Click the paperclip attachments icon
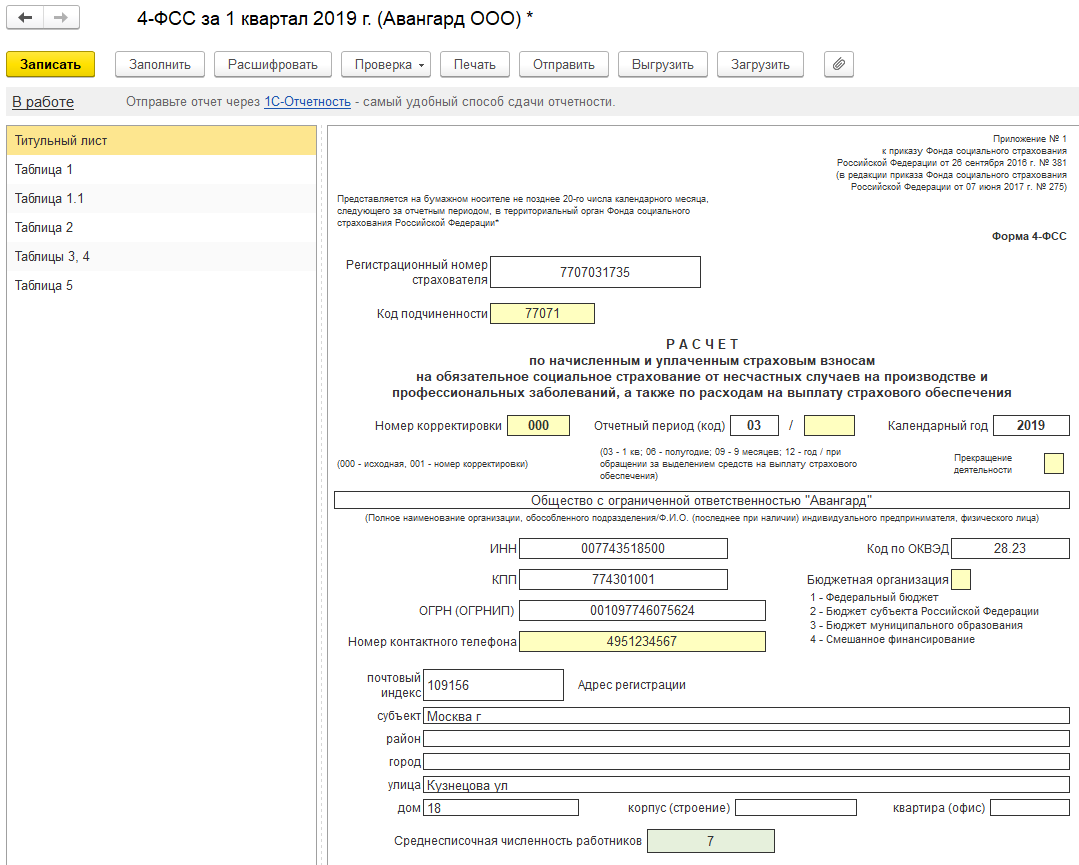 pyautogui.click(x=838, y=64)
